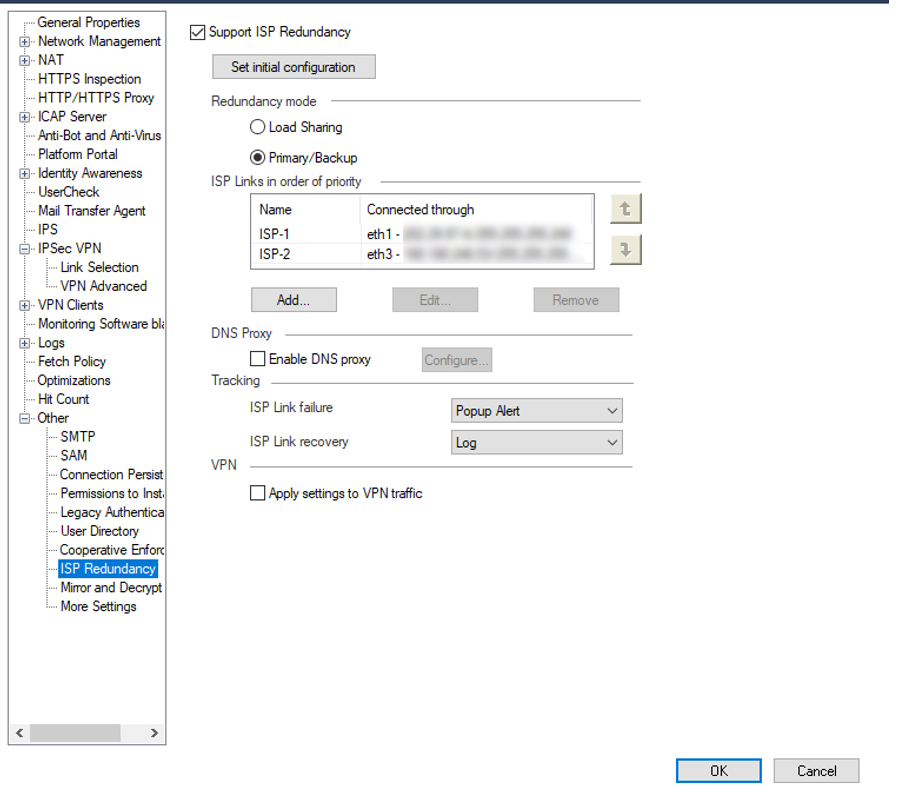Open Fetch Policy page

(x=72, y=362)
